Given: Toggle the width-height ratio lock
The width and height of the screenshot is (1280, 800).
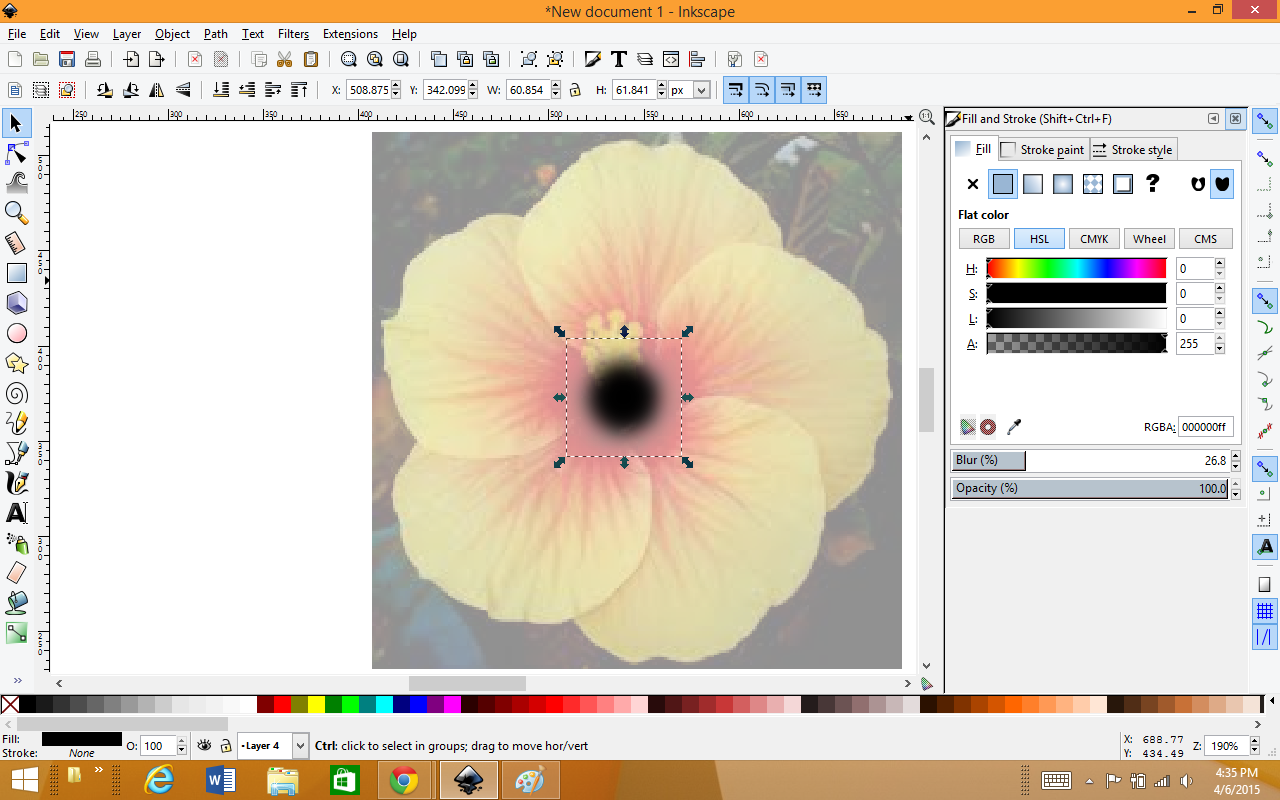Looking at the screenshot, I should coord(575,90).
